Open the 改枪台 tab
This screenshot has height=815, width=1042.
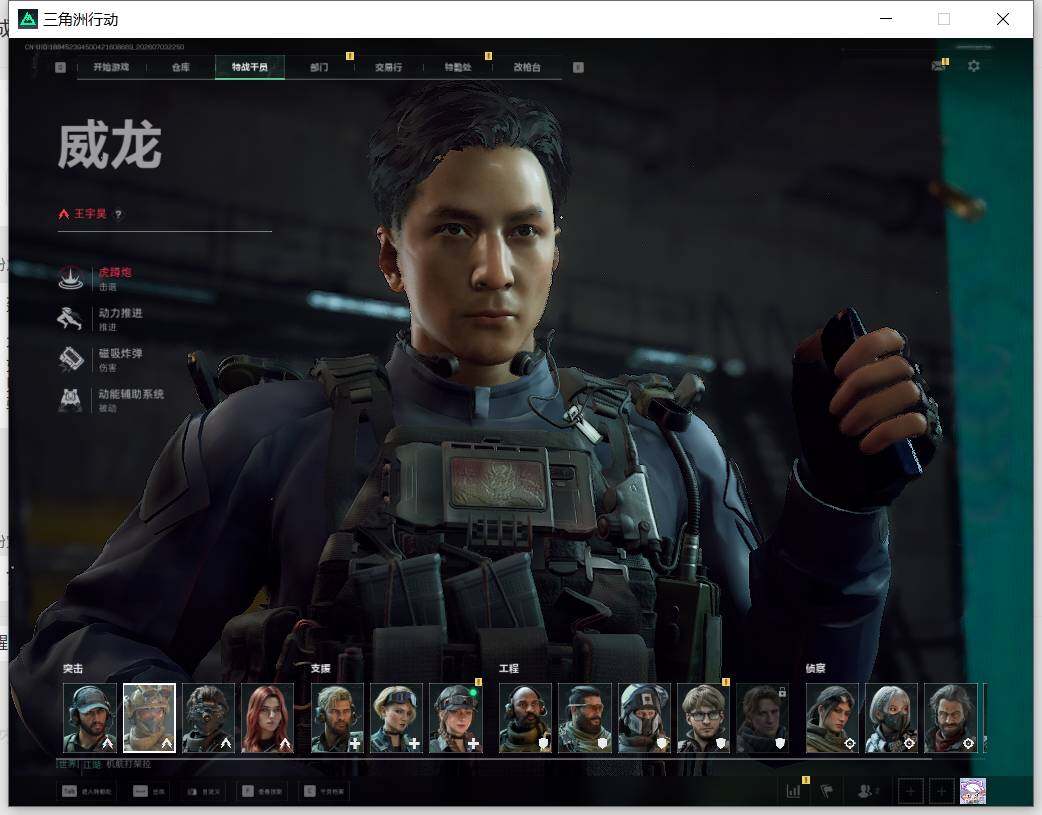[x=527, y=67]
